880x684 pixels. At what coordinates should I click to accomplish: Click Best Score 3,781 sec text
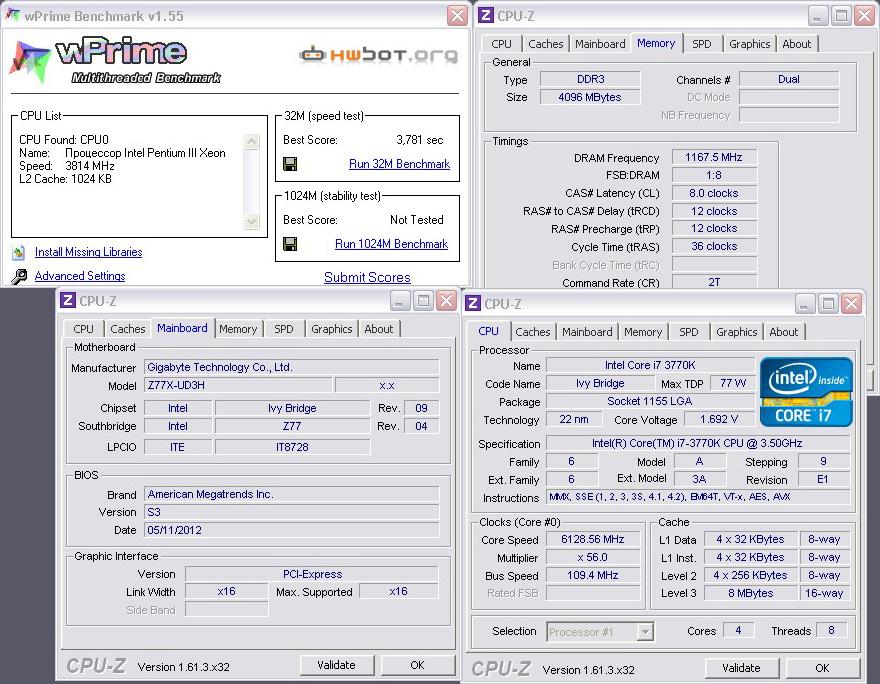coord(420,140)
